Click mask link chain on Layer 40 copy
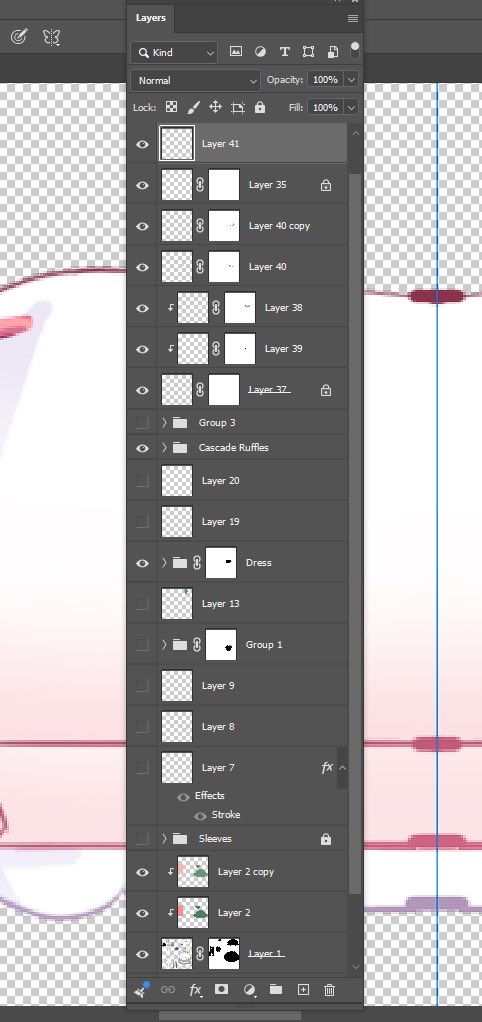 [200, 226]
